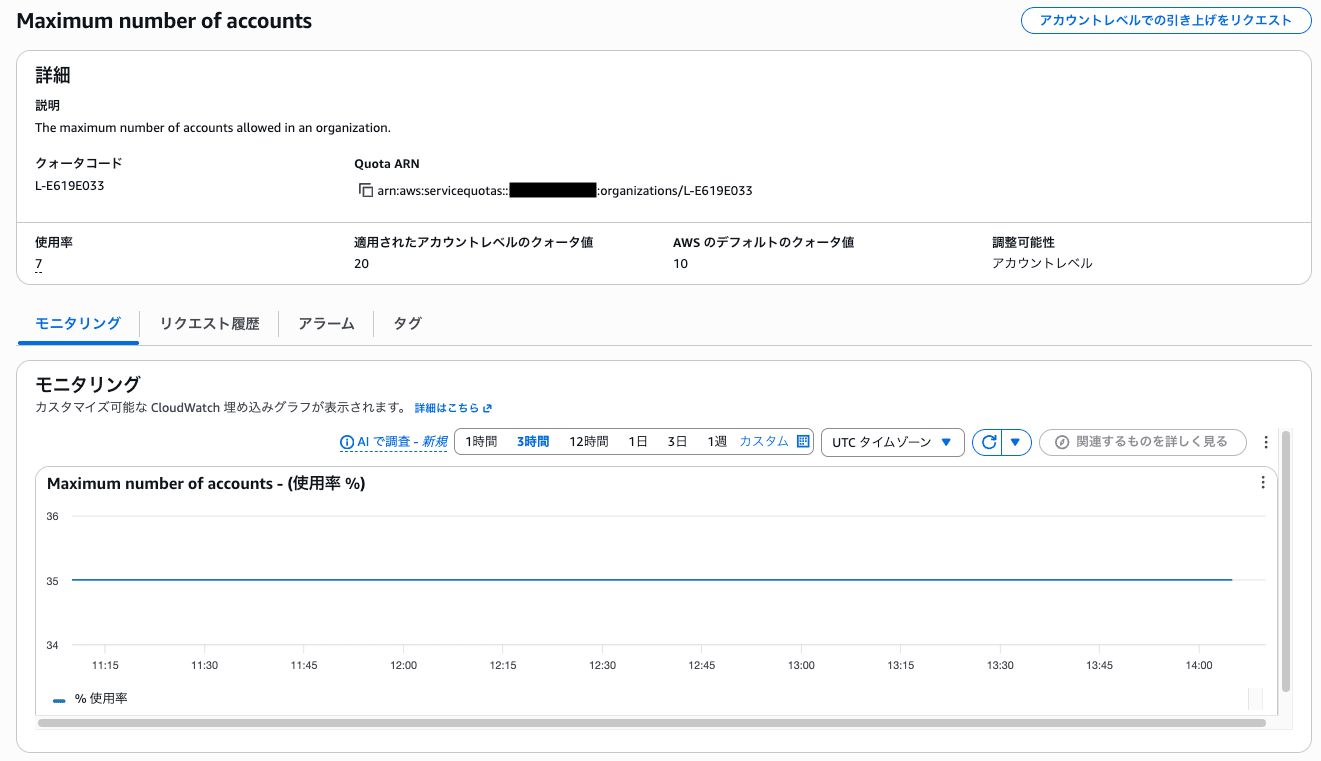Image resolution: width=1321 pixels, height=761 pixels.
Task: Select the 12時間 time range
Action: point(589,442)
